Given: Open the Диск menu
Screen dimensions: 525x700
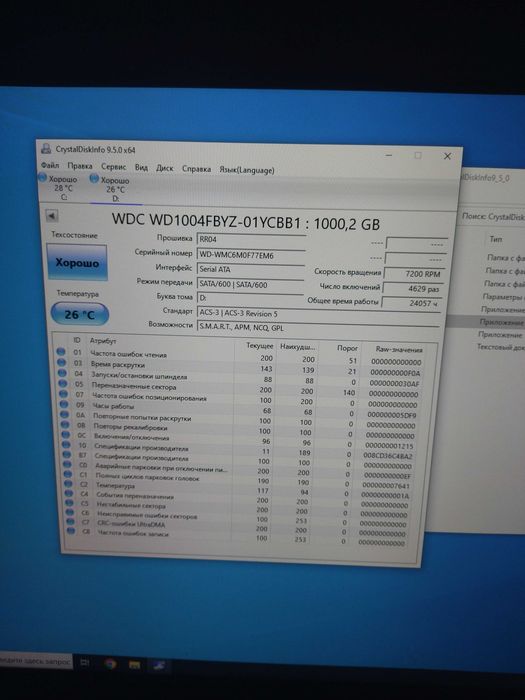Looking at the screenshot, I should click(165, 168).
